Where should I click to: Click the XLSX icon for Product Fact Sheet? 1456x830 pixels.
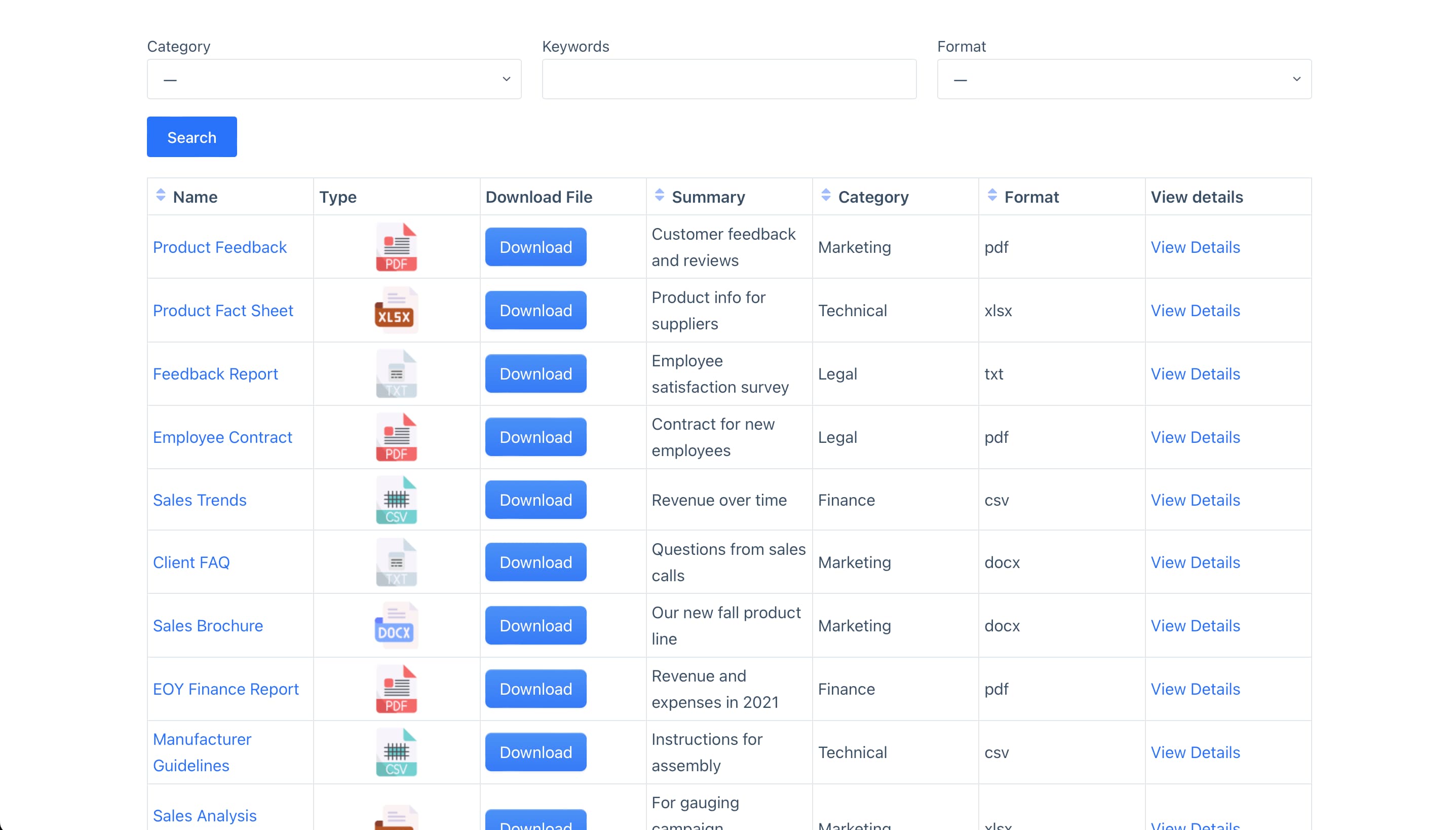tap(396, 310)
